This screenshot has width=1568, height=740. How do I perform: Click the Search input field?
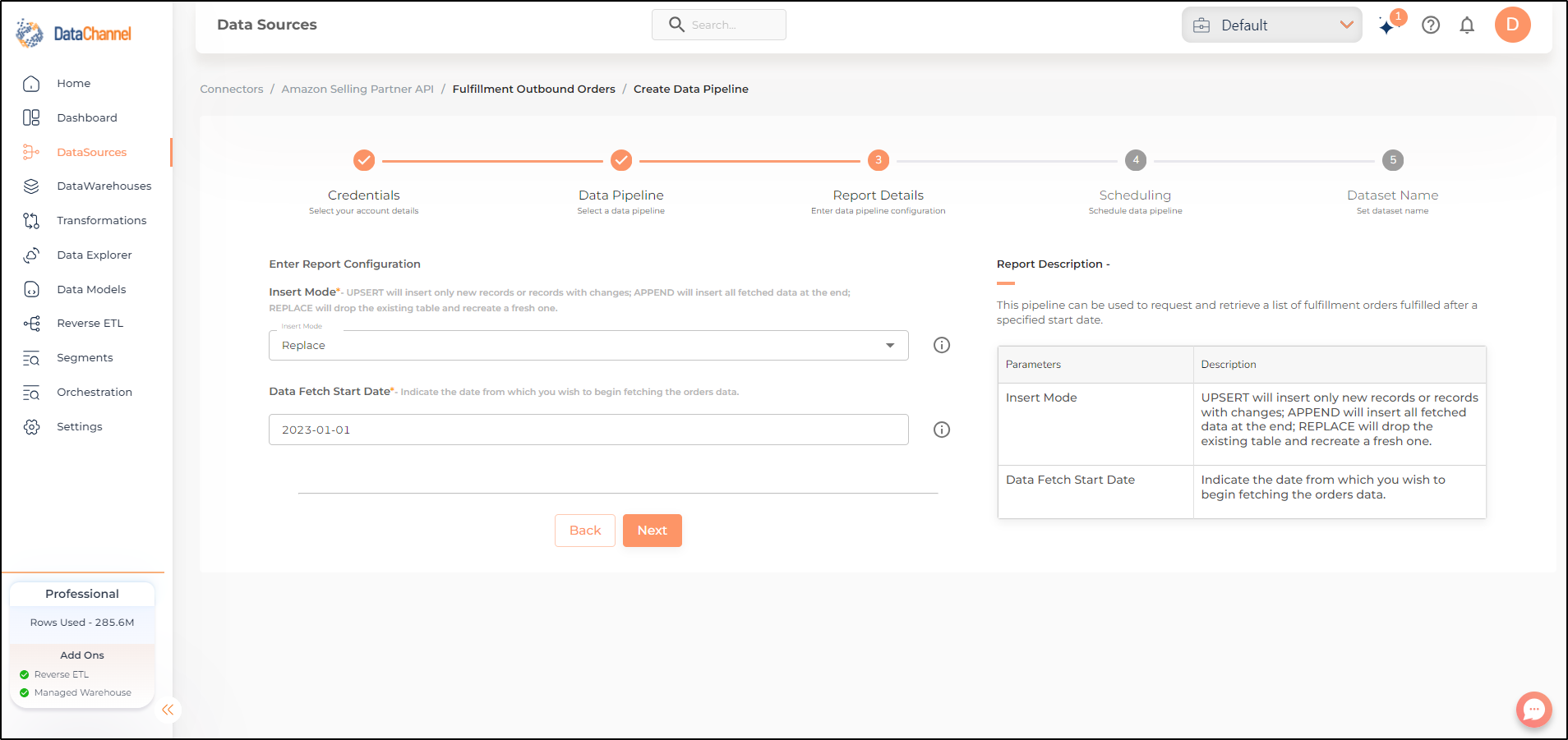click(719, 25)
